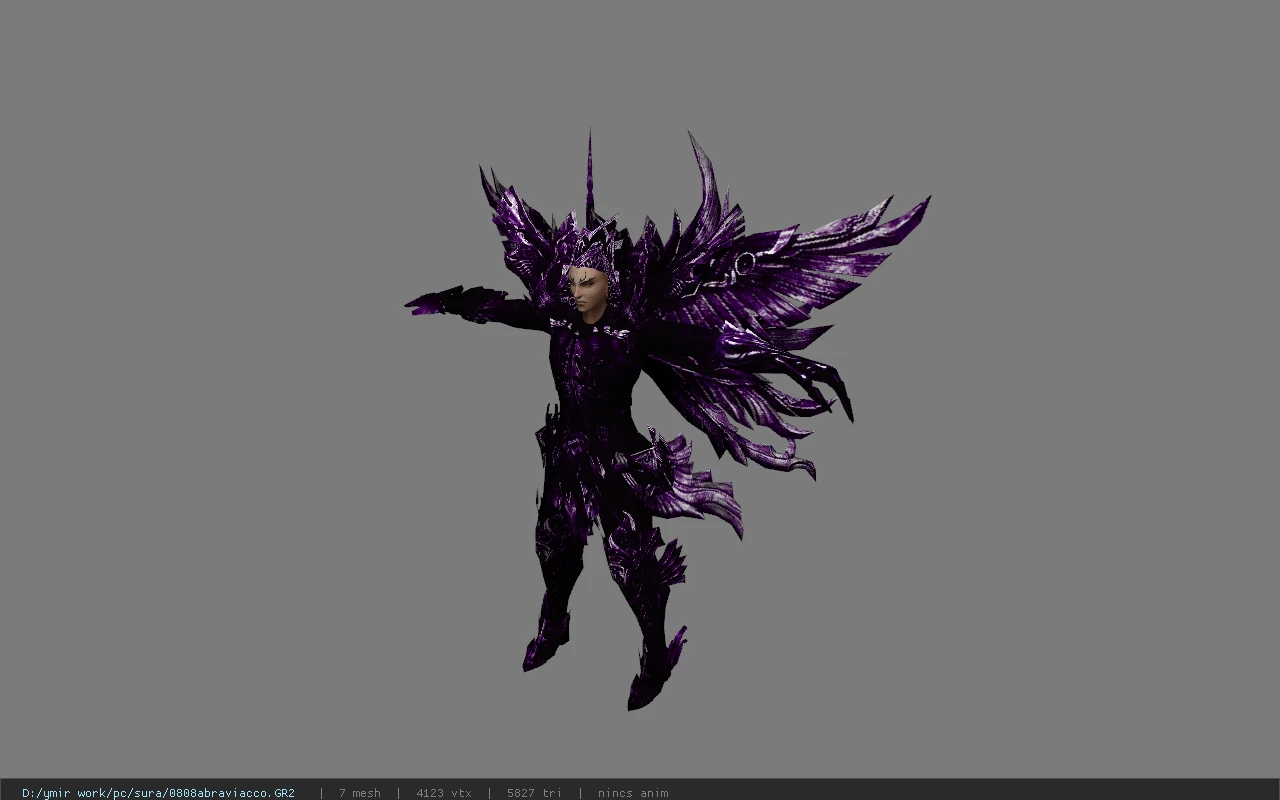Screen dimensions: 1280x800
Task: Click the '7 mesh' status entry
Action: 359,793
